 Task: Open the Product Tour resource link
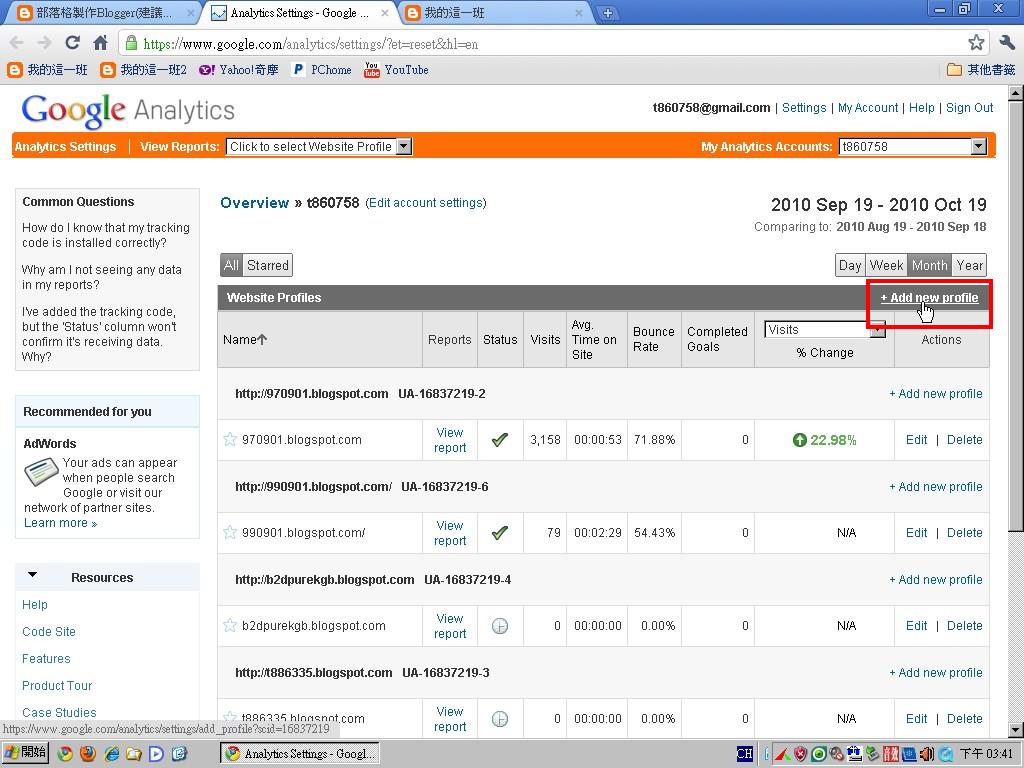tap(57, 686)
